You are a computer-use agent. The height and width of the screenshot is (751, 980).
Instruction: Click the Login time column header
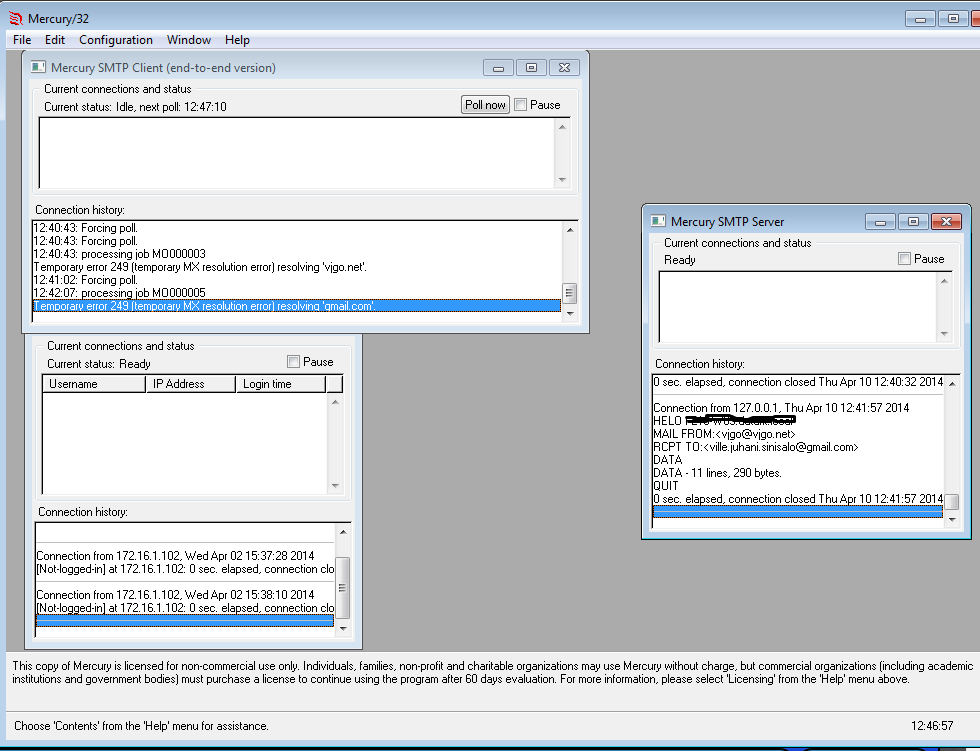coord(281,384)
